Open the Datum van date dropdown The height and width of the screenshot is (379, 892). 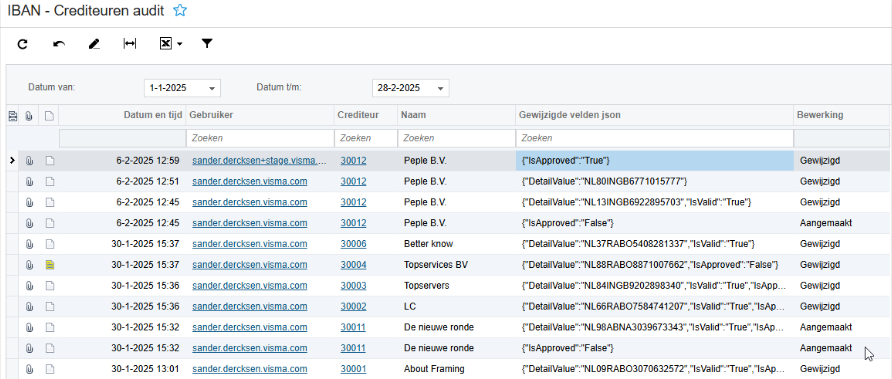212,88
